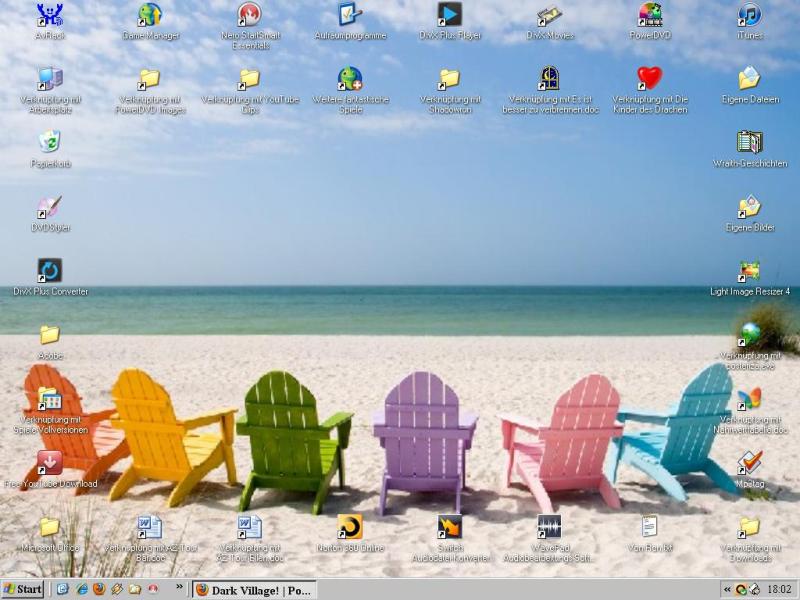Open the Switch audio converter icon
The width and height of the screenshot is (800, 600).
(x=450, y=527)
